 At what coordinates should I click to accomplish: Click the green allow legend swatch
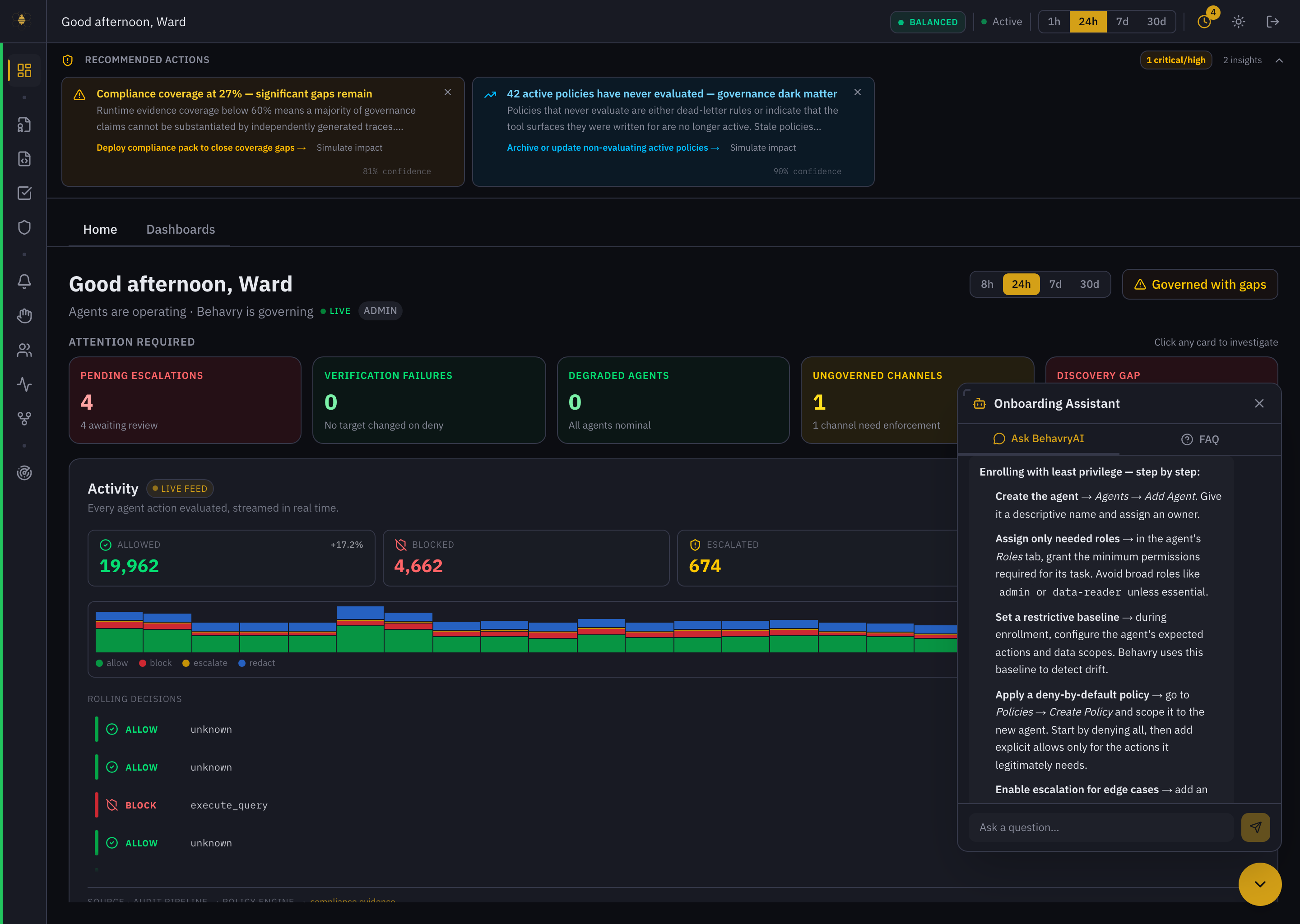[x=99, y=663]
